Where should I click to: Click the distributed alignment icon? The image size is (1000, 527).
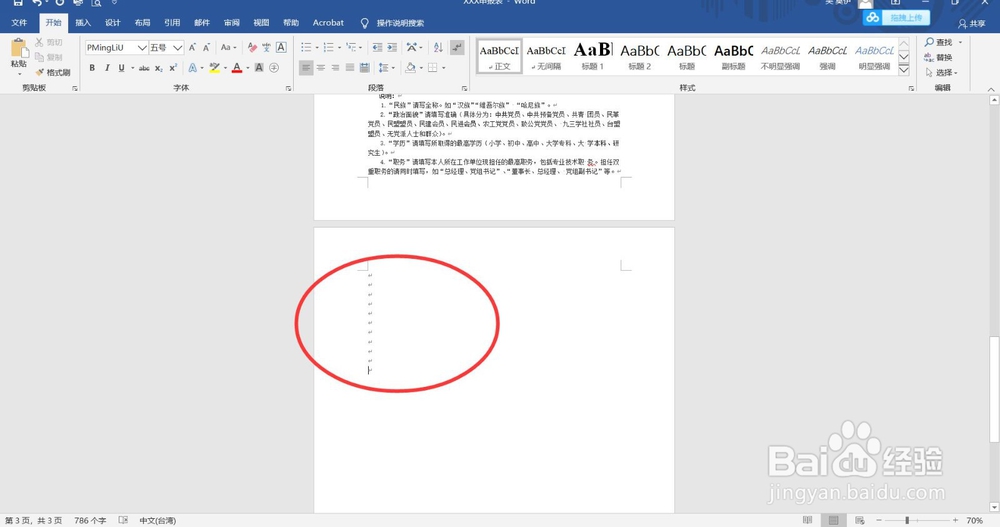coord(364,68)
